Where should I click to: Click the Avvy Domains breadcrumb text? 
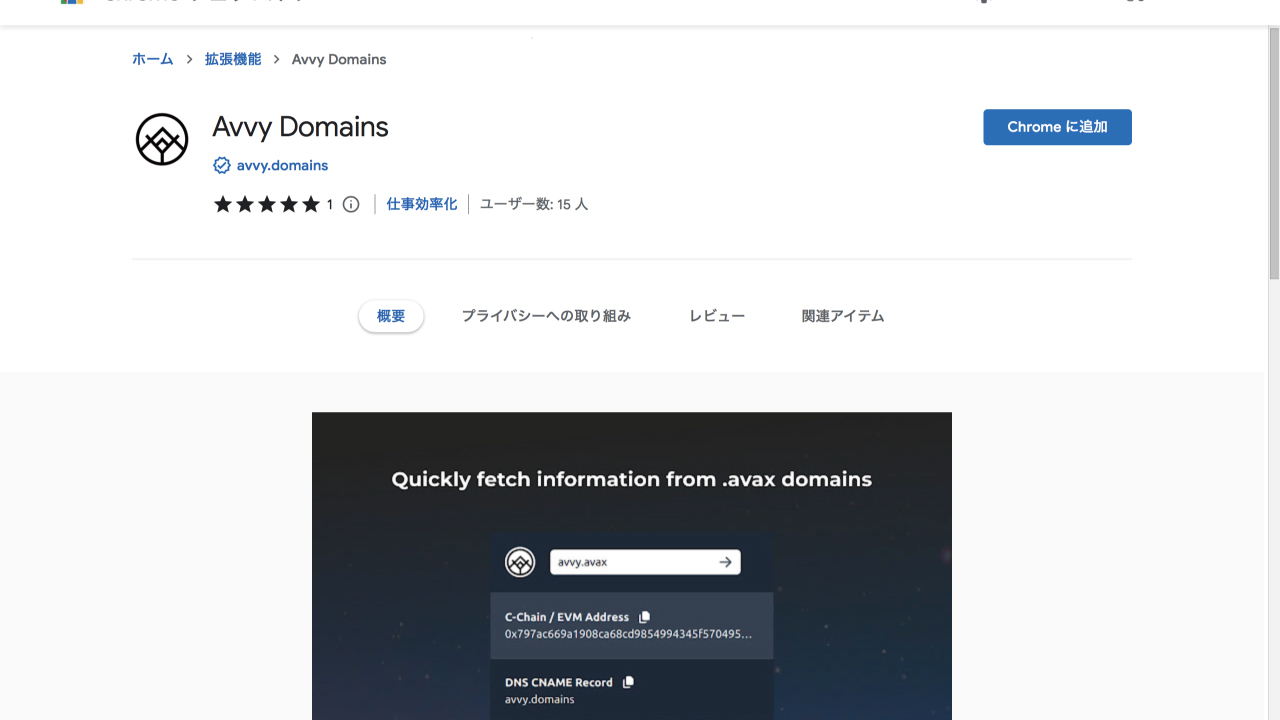(x=339, y=59)
